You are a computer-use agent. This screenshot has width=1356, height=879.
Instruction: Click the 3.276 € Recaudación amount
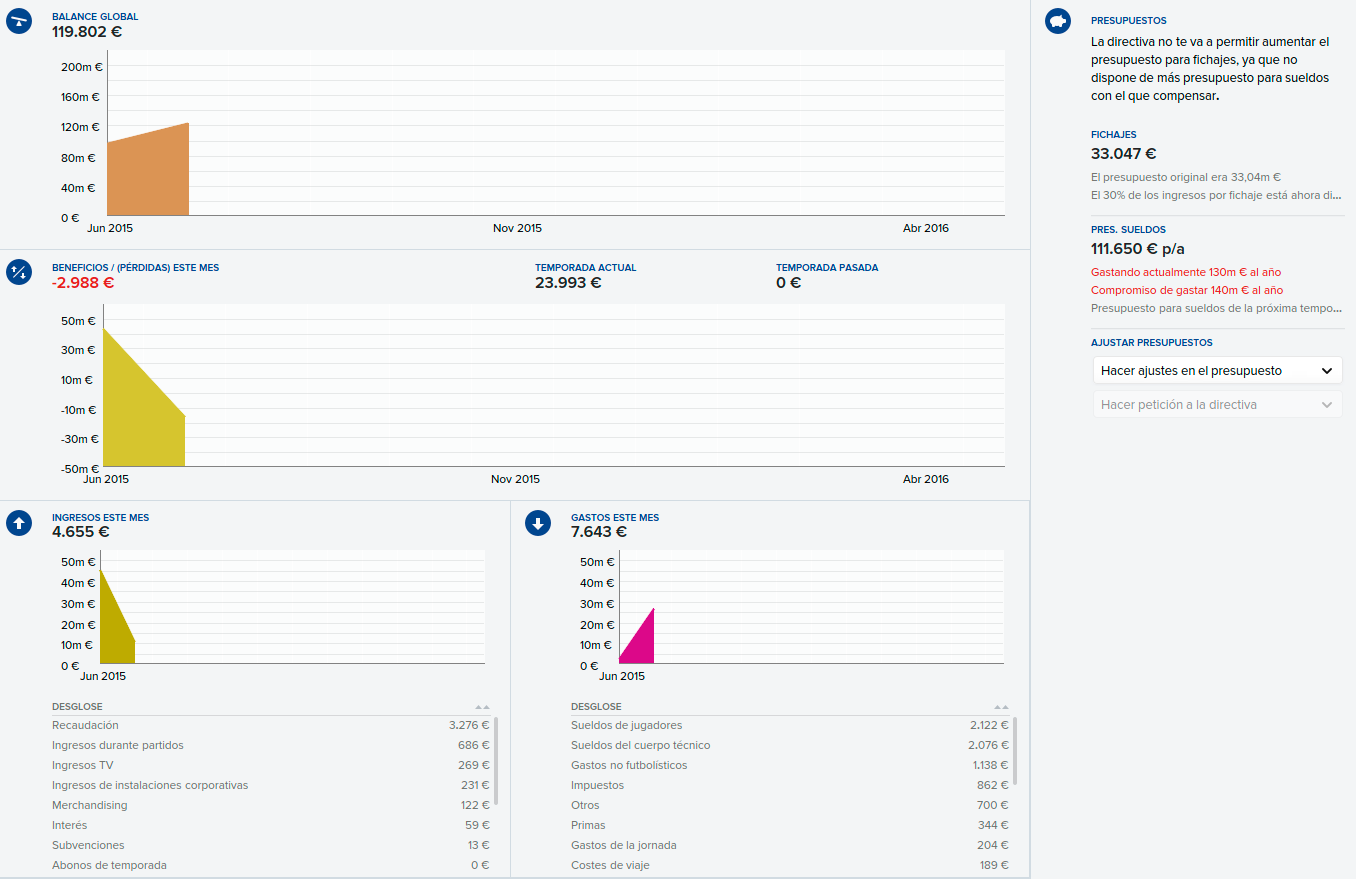(469, 725)
